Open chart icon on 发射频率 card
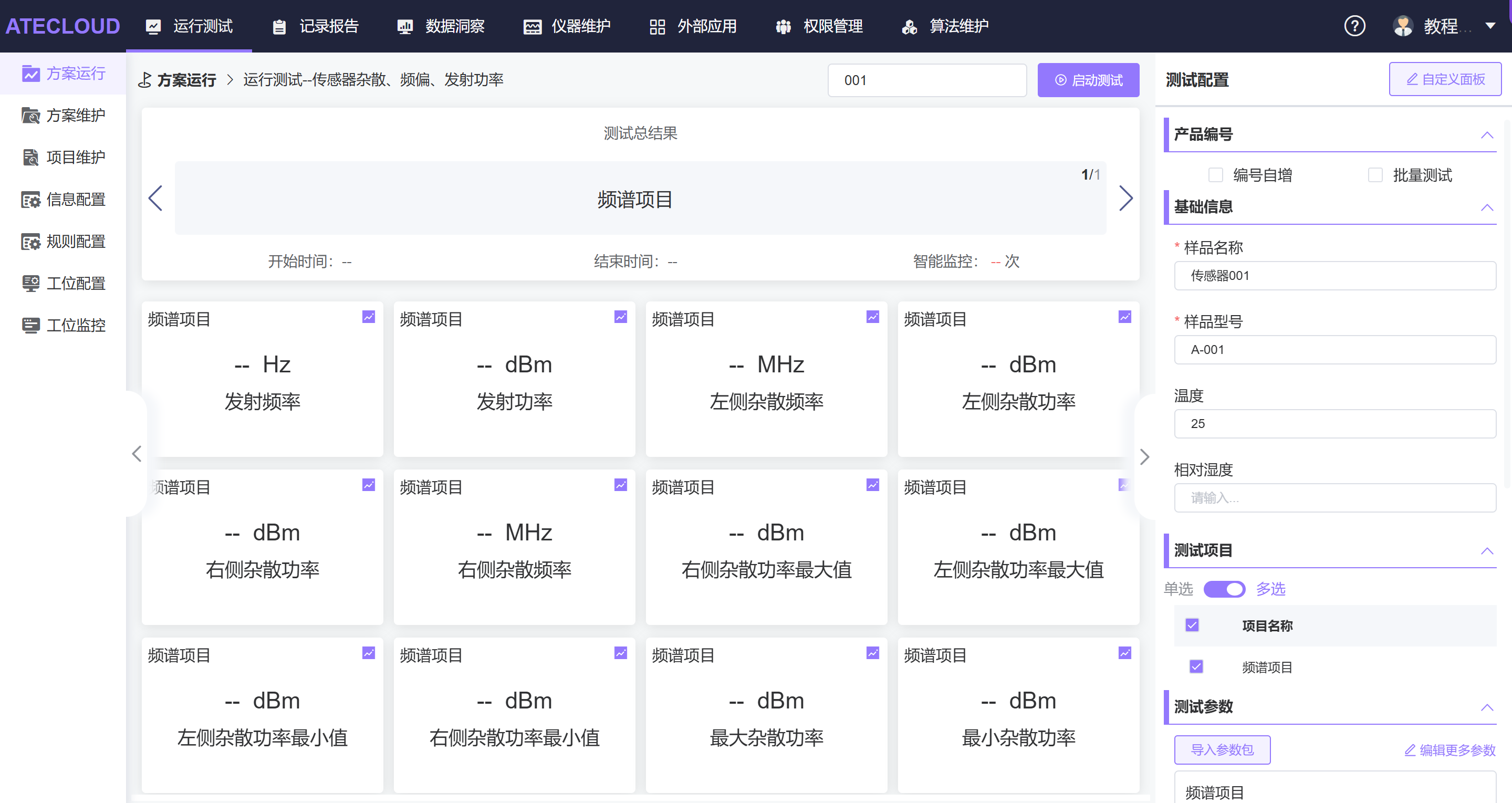Viewport: 1512px width, 803px height. pyautogui.click(x=368, y=317)
